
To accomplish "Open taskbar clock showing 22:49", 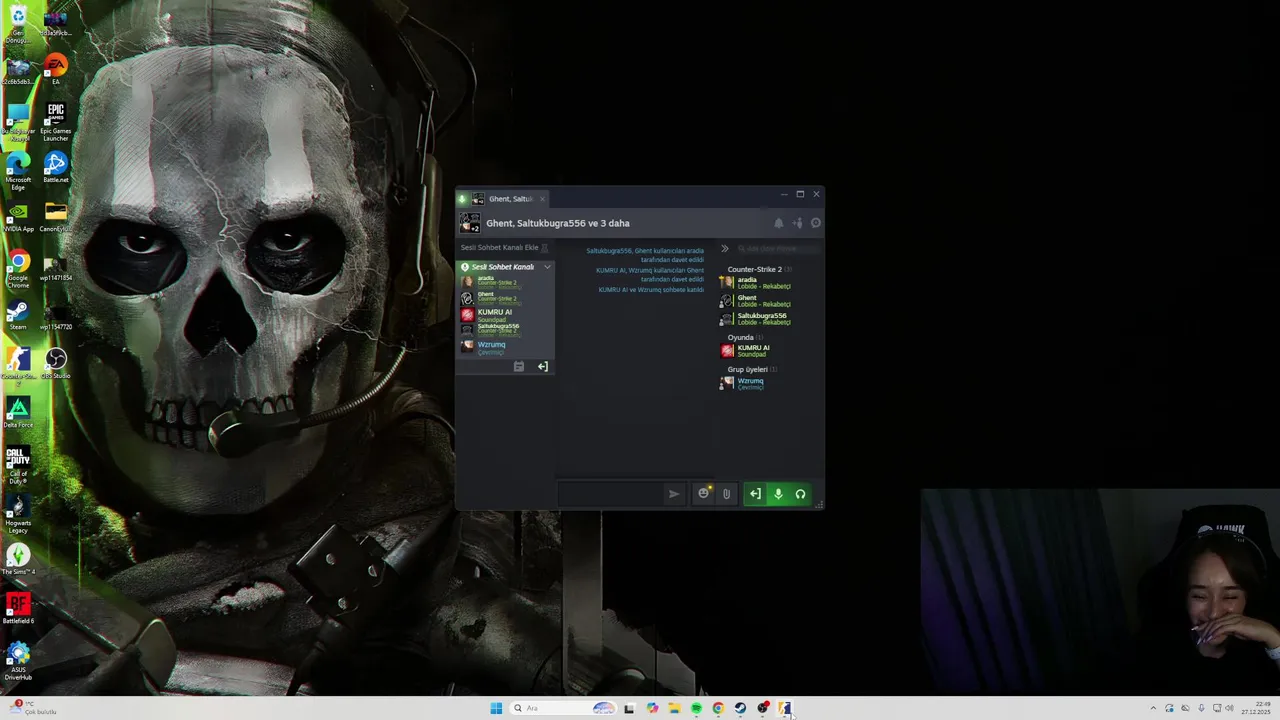I will click(x=1256, y=708).
